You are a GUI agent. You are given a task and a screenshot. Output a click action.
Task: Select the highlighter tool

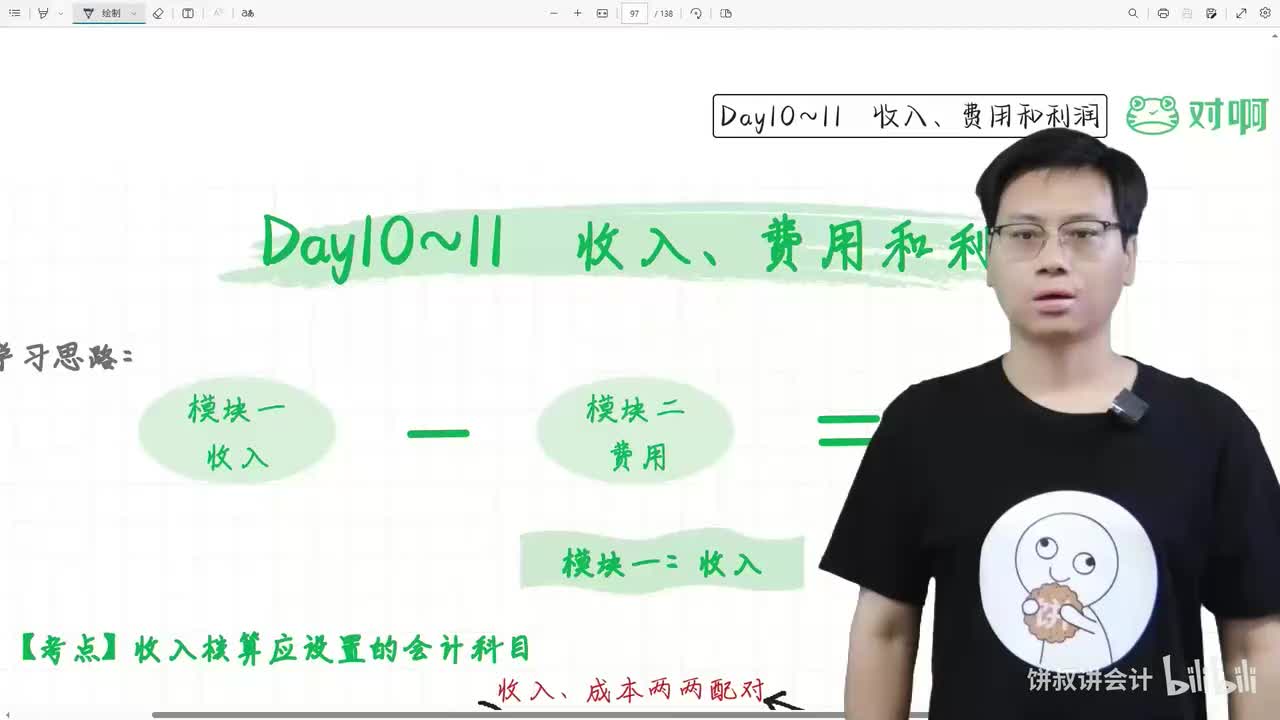coord(43,13)
